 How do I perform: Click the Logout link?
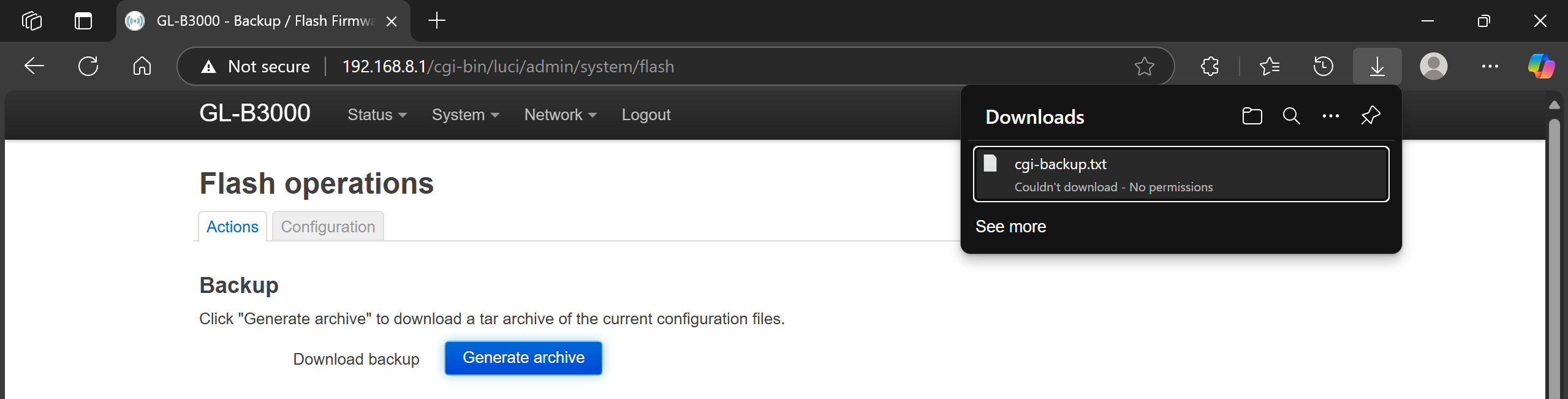pyautogui.click(x=646, y=115)
